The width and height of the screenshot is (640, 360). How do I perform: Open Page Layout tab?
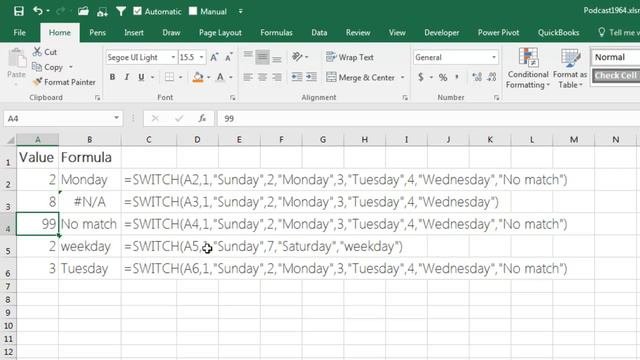[220, 33]
